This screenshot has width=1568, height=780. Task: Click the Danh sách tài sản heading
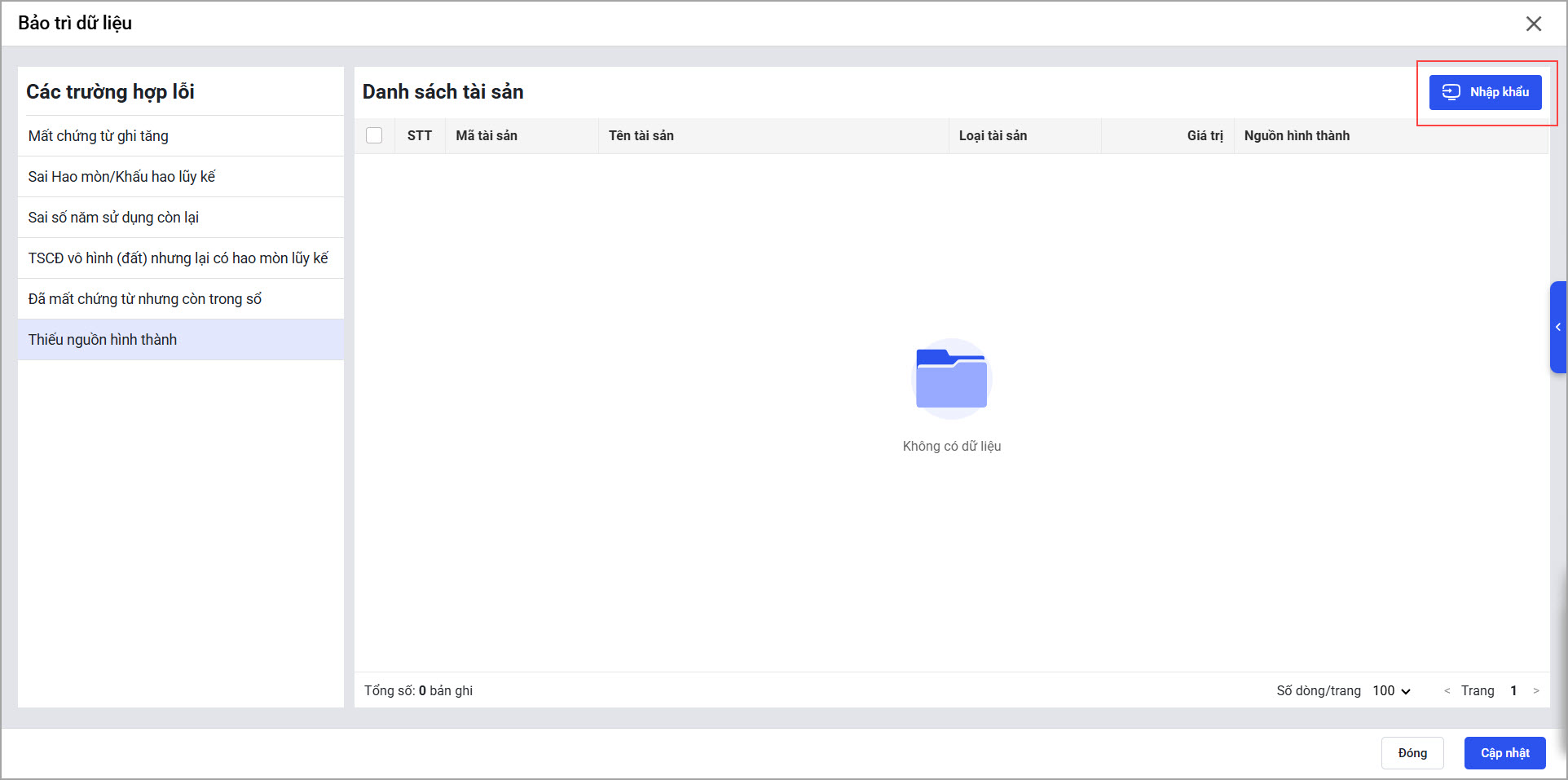coord(443,92)
